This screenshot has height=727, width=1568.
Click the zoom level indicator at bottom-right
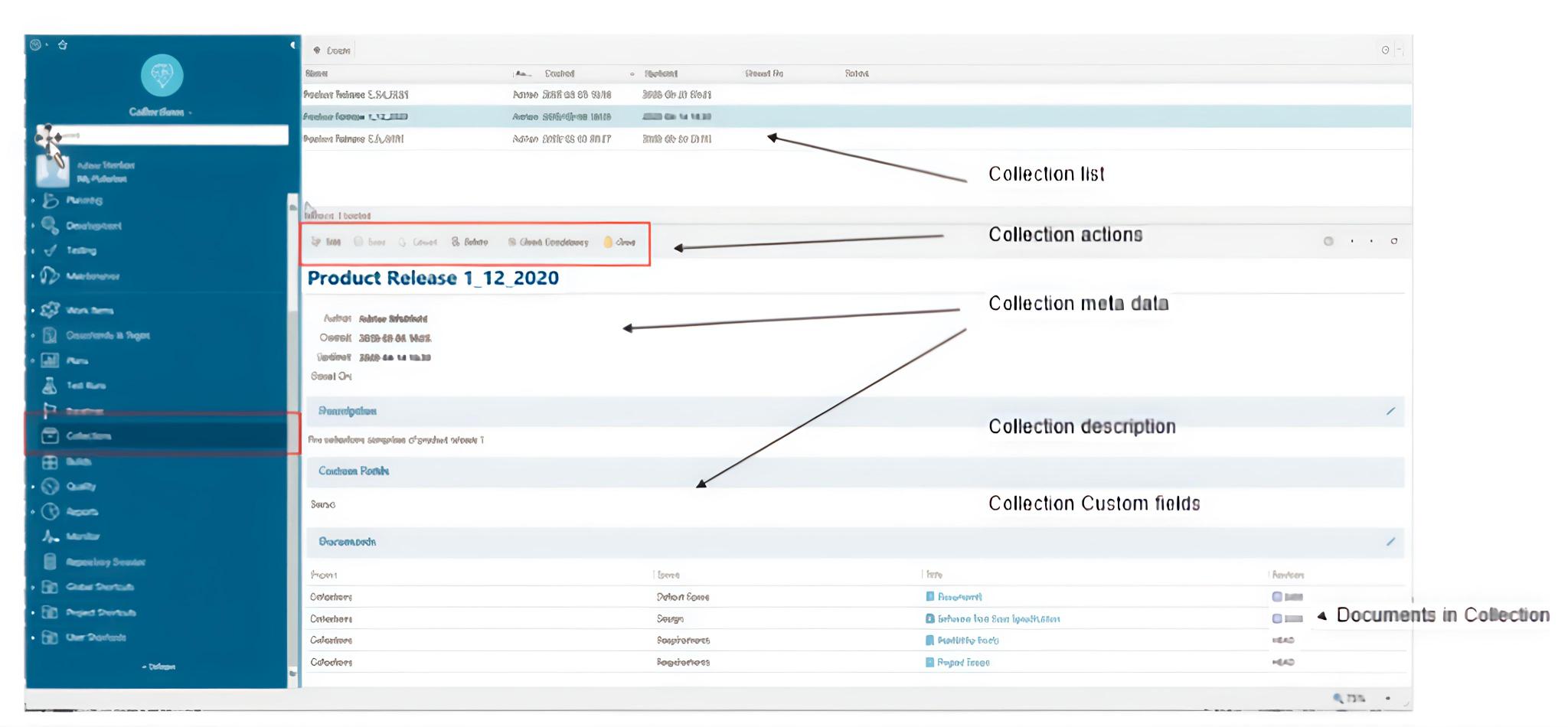[x=1349, y=698]
